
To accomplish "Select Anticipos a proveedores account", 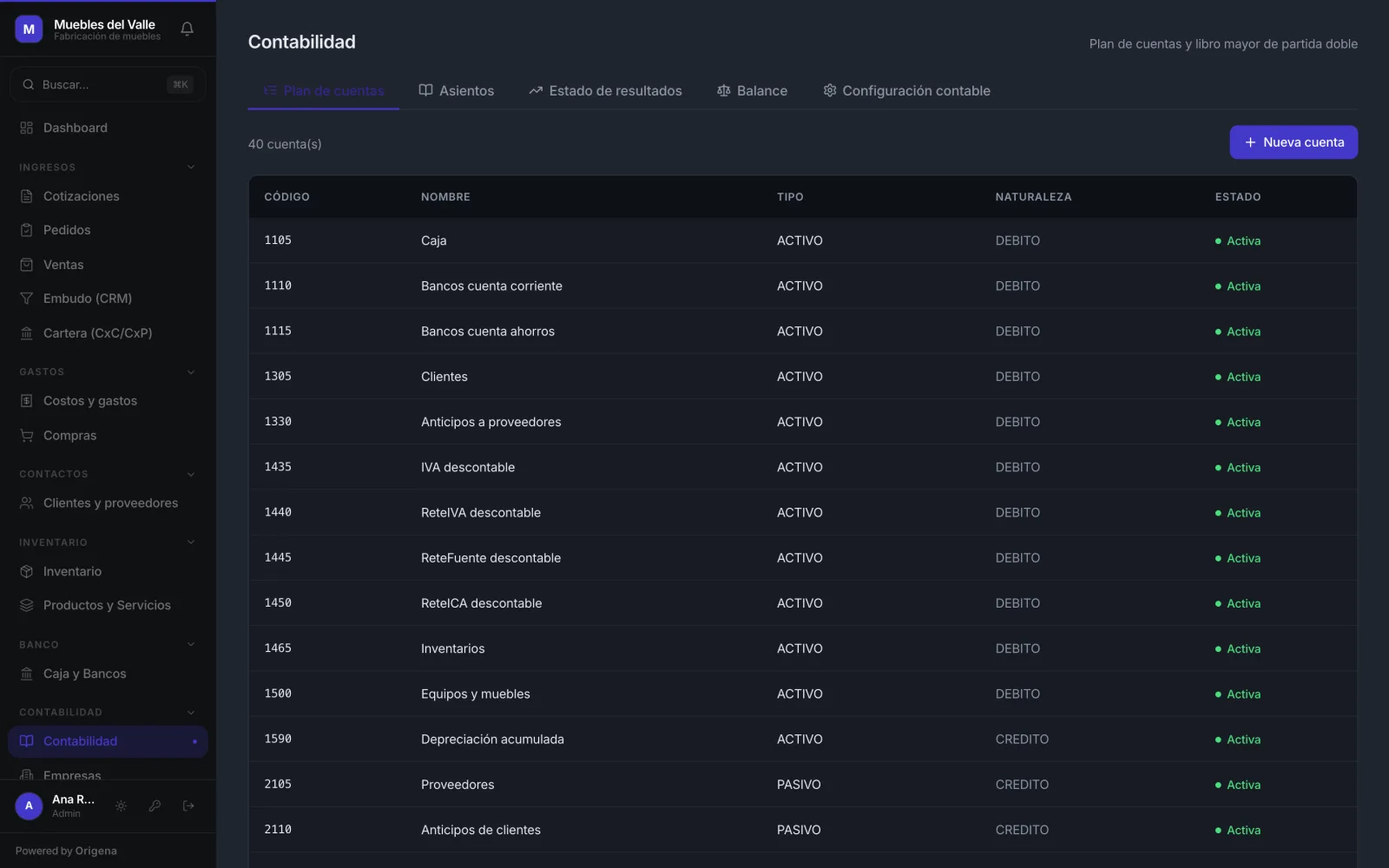I will point(802,422).
